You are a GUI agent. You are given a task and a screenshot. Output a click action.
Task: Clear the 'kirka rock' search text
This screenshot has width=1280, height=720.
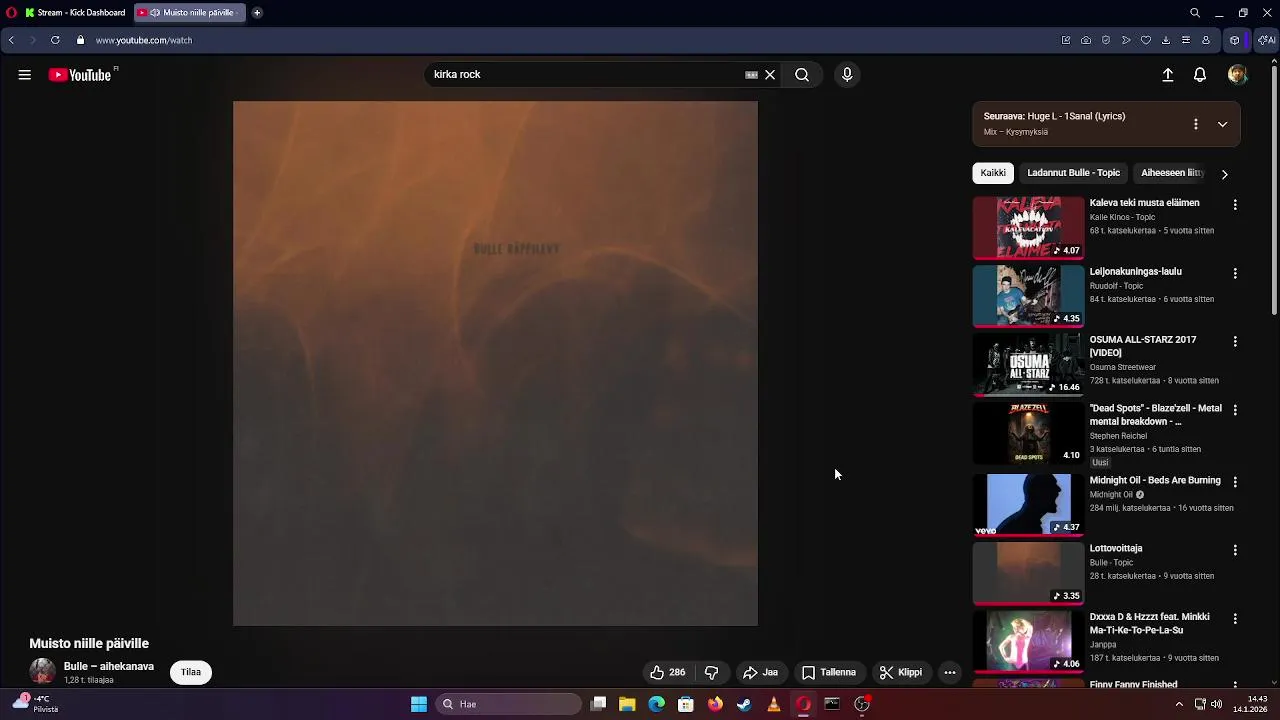pyautogui.click(x=770, y=75)
